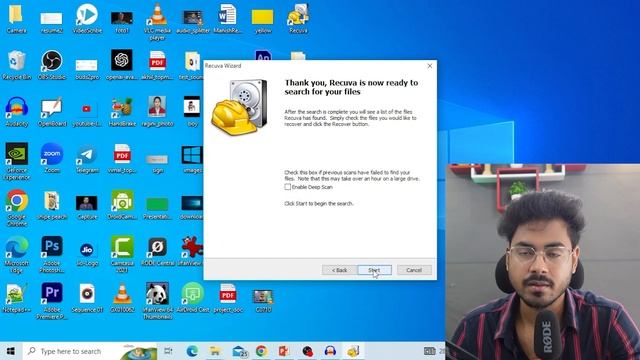Launch DroidCam from the desktop
640x360 pixels.
122,205
